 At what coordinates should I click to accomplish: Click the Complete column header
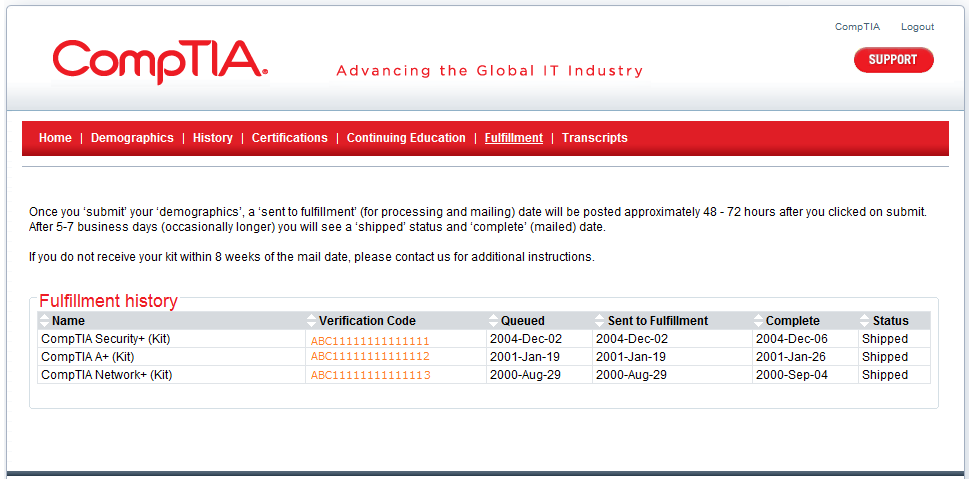click(792, 321)
